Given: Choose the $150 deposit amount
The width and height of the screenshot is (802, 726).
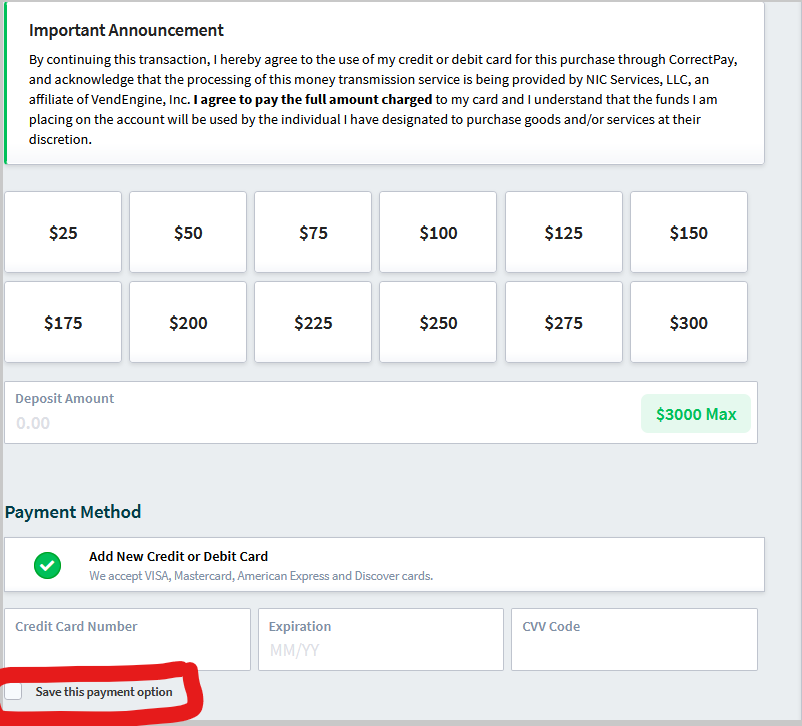Looking at the screenshot, I should pyautogui.click(x=687, y=231).
